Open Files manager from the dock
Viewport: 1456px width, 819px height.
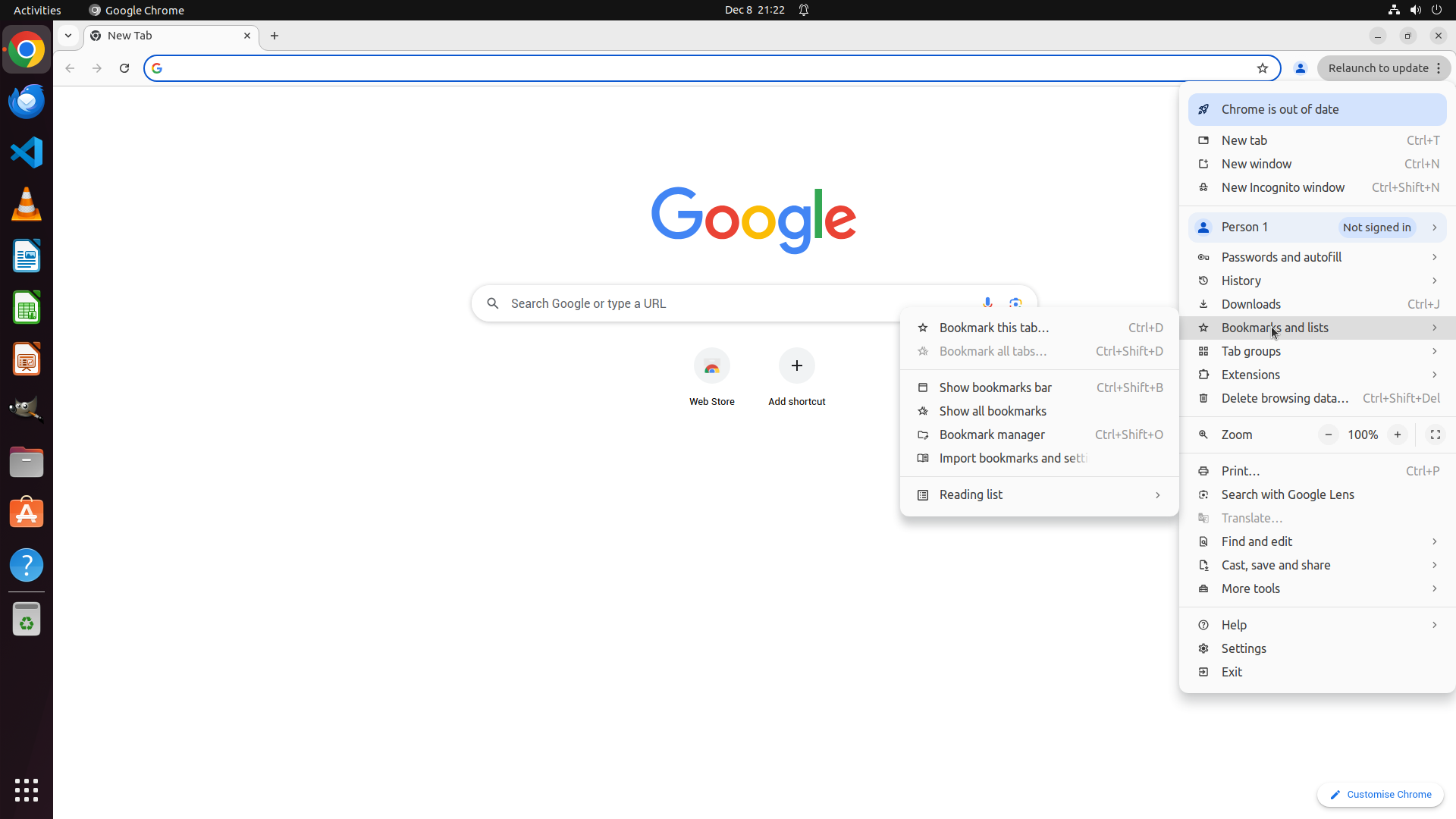[x=27, y=462]
